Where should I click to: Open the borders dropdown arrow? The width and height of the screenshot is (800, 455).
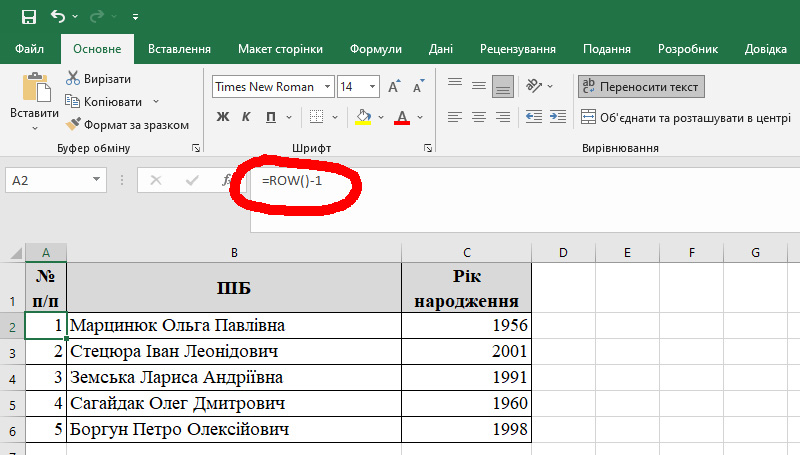tap(335, 117)
